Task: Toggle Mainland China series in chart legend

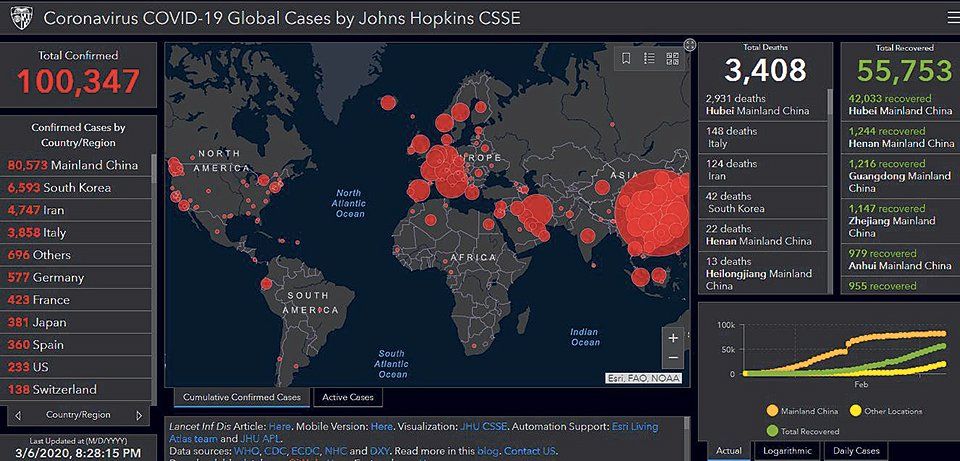Action: pos(803,411)
